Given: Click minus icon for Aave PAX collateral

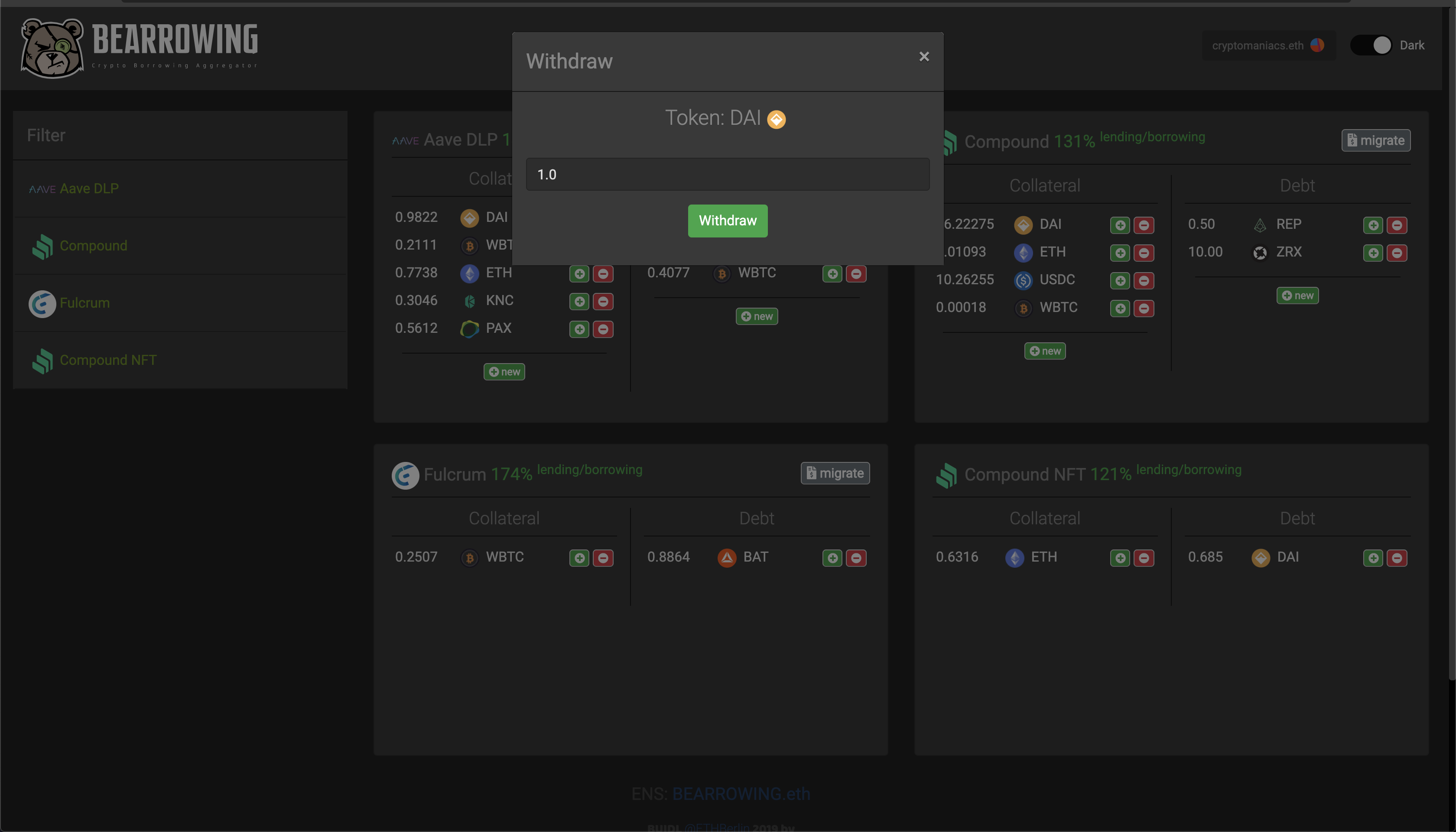Looking at the screenshot, I should click(x=603, y=329).
